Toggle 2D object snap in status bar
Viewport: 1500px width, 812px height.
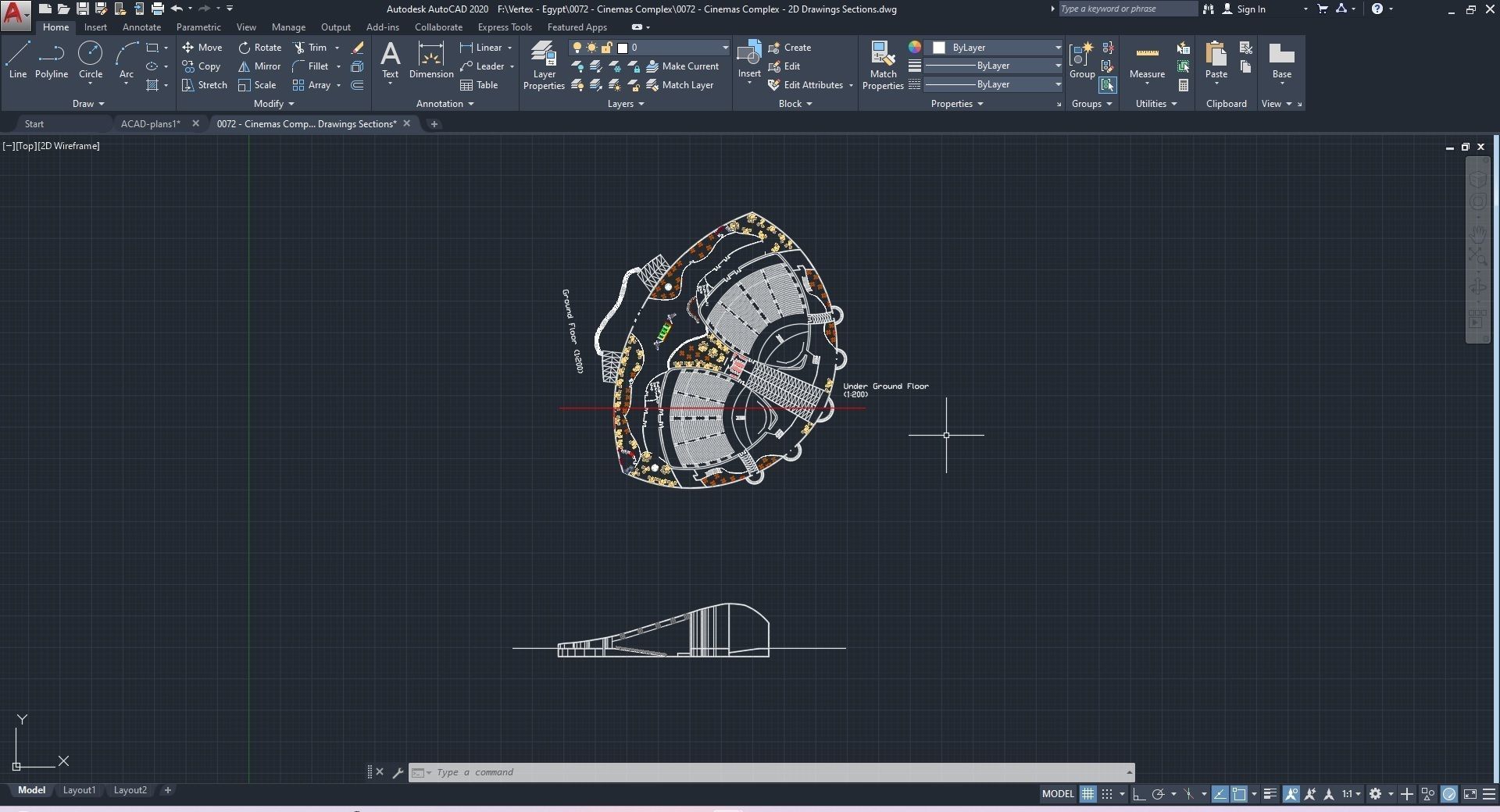(1239, 794)
